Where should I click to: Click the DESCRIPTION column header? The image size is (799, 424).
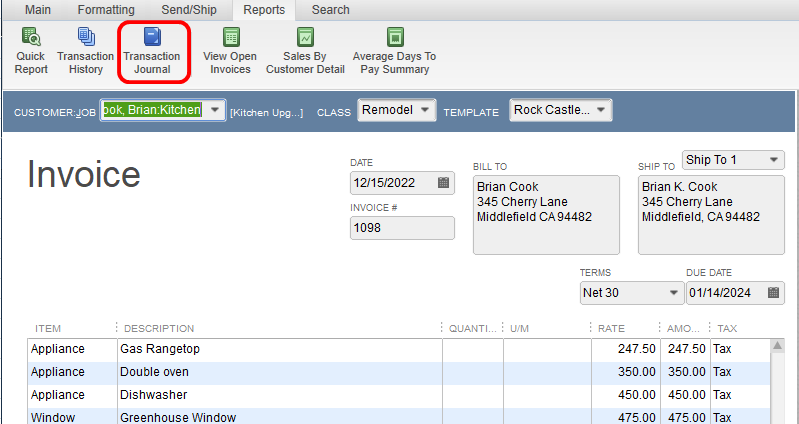pos(159,329)
